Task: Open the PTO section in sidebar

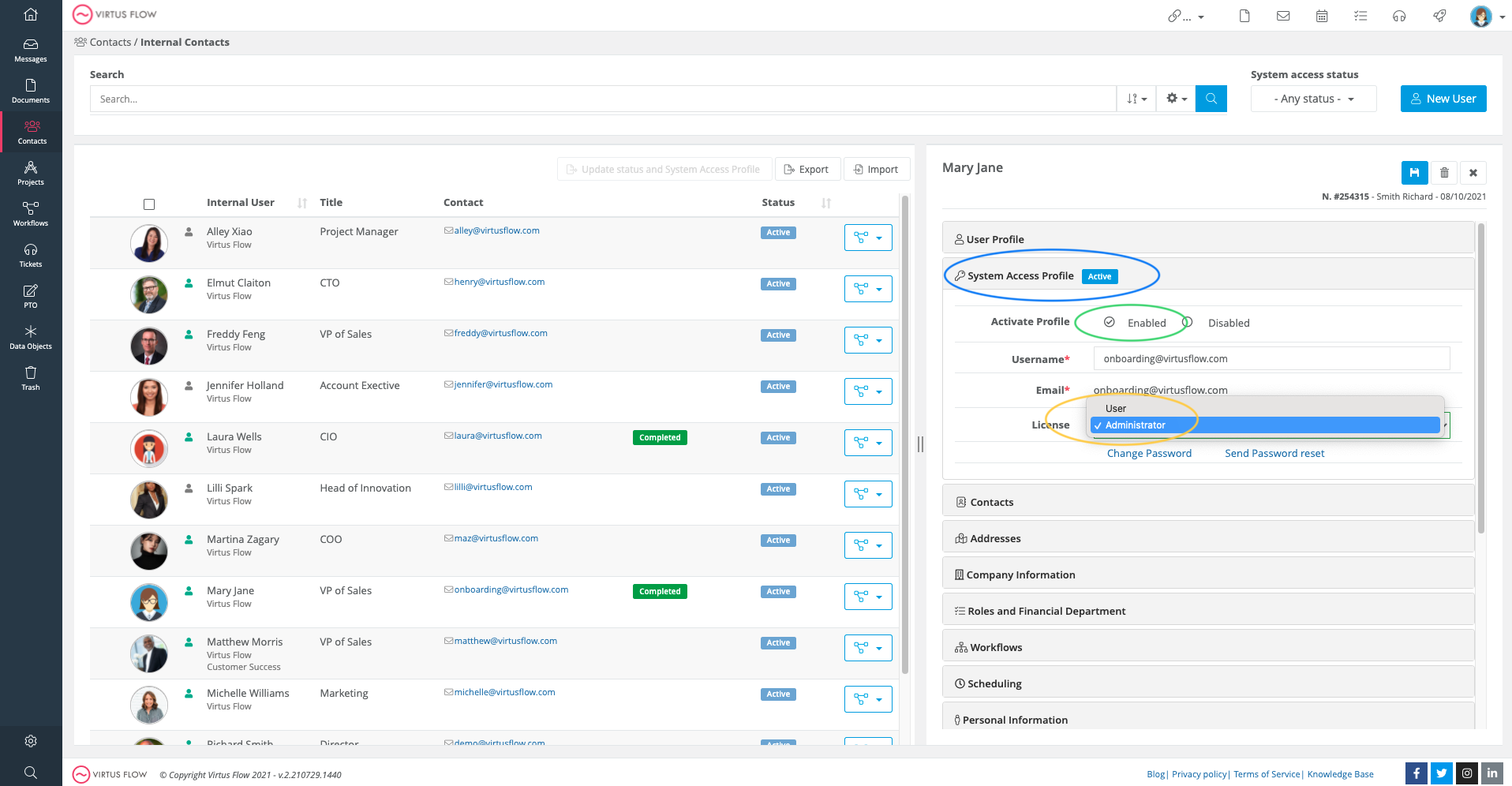Action: click(30, 296)
